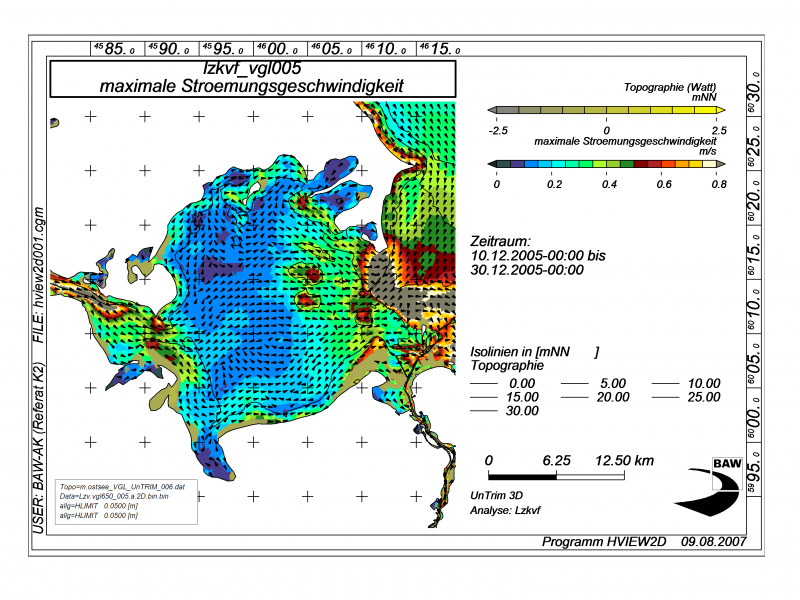Click the footer date '09.08.2007'

coord(714,542)
